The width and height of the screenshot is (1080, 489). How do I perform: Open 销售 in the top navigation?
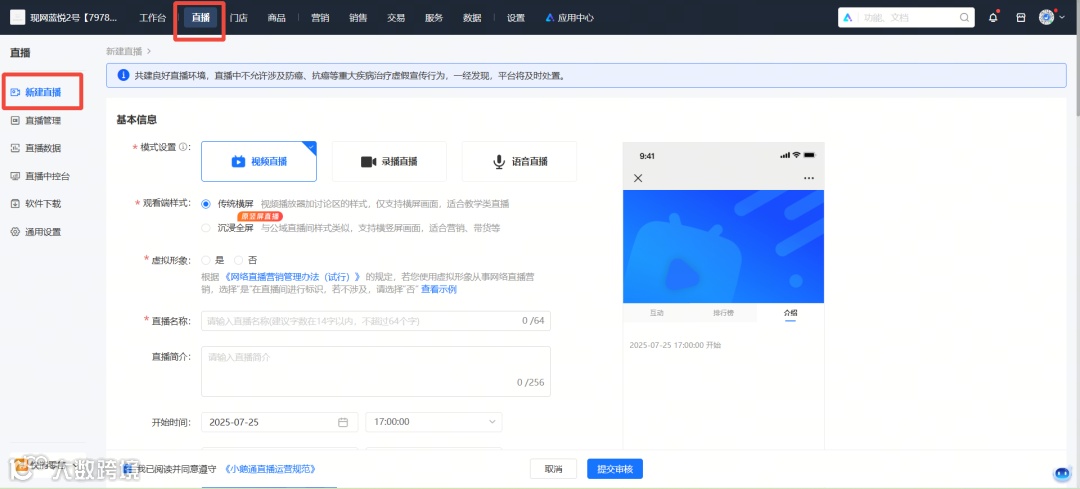(358, 18)
